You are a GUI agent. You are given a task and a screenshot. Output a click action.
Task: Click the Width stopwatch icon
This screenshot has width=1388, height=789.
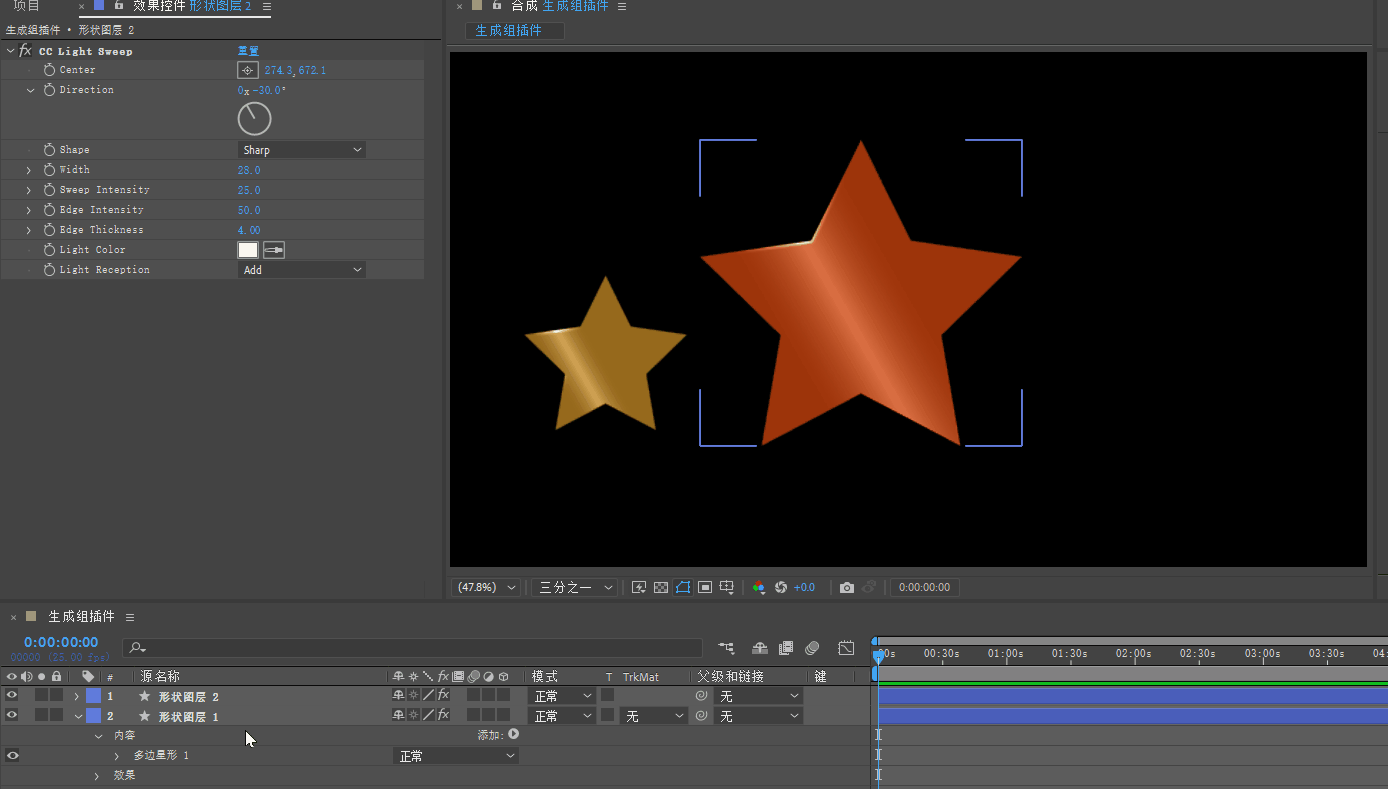click(49, 170)
